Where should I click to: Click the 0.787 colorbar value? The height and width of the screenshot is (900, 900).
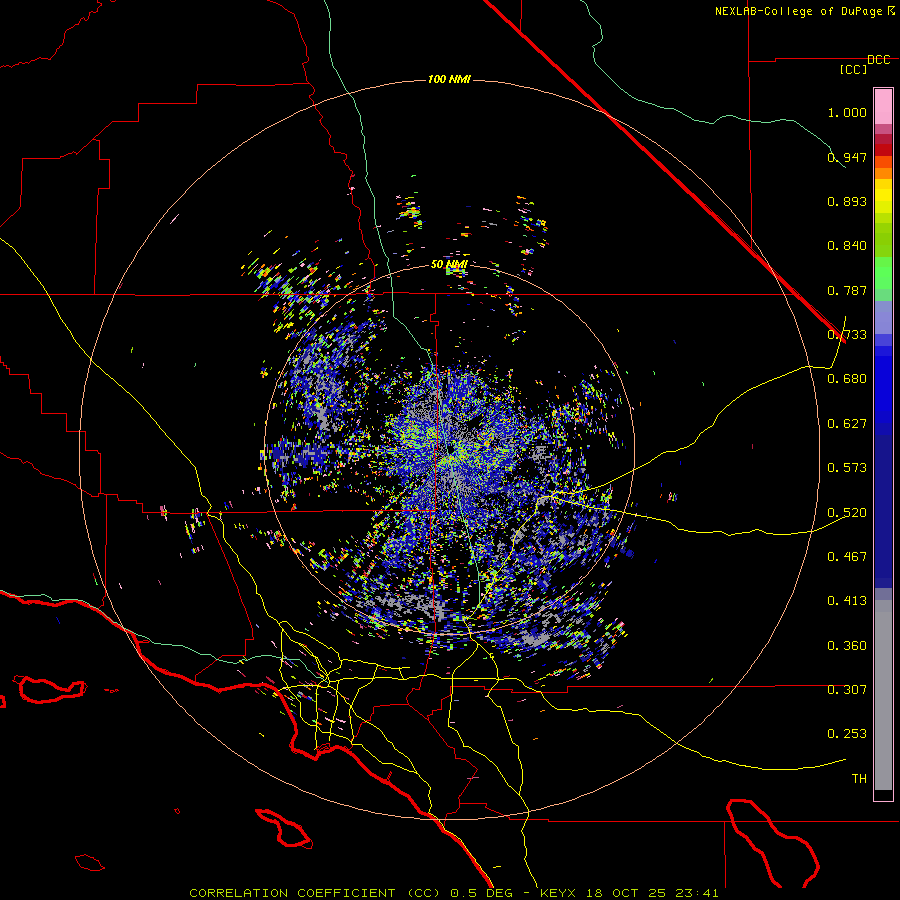click(x=847, y=290)
